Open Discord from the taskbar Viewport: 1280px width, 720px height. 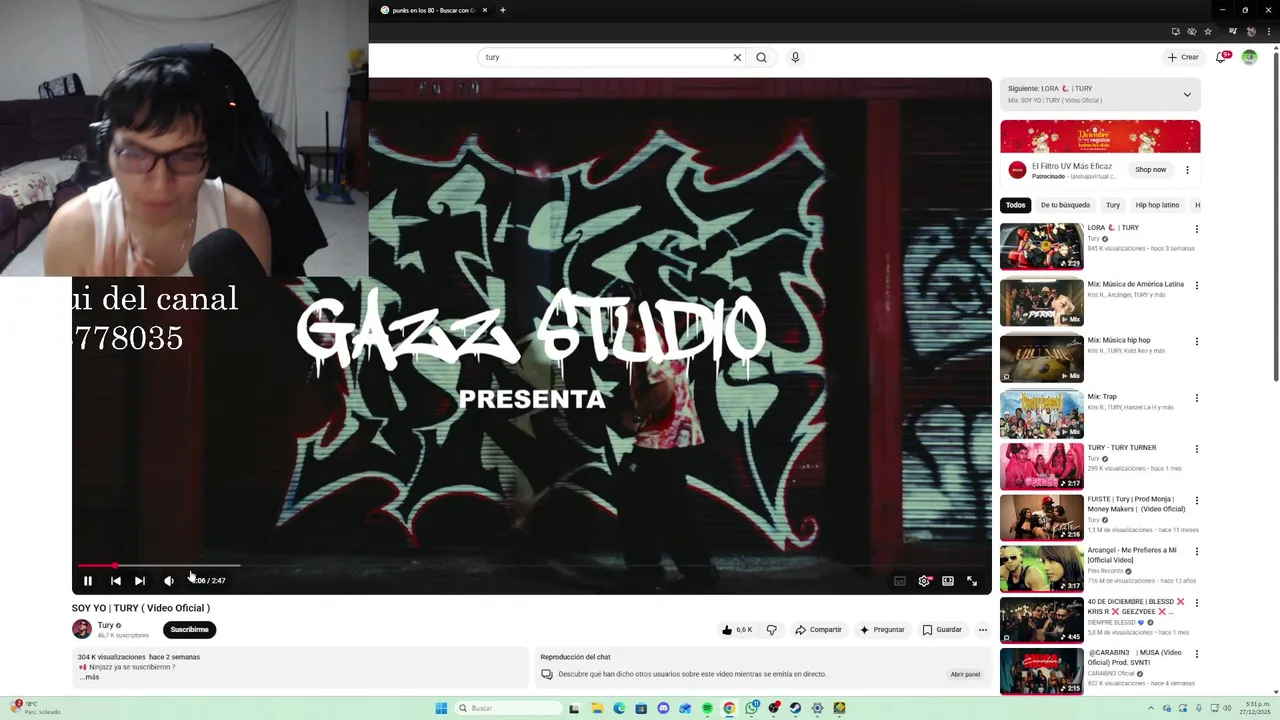click(663, 708)
